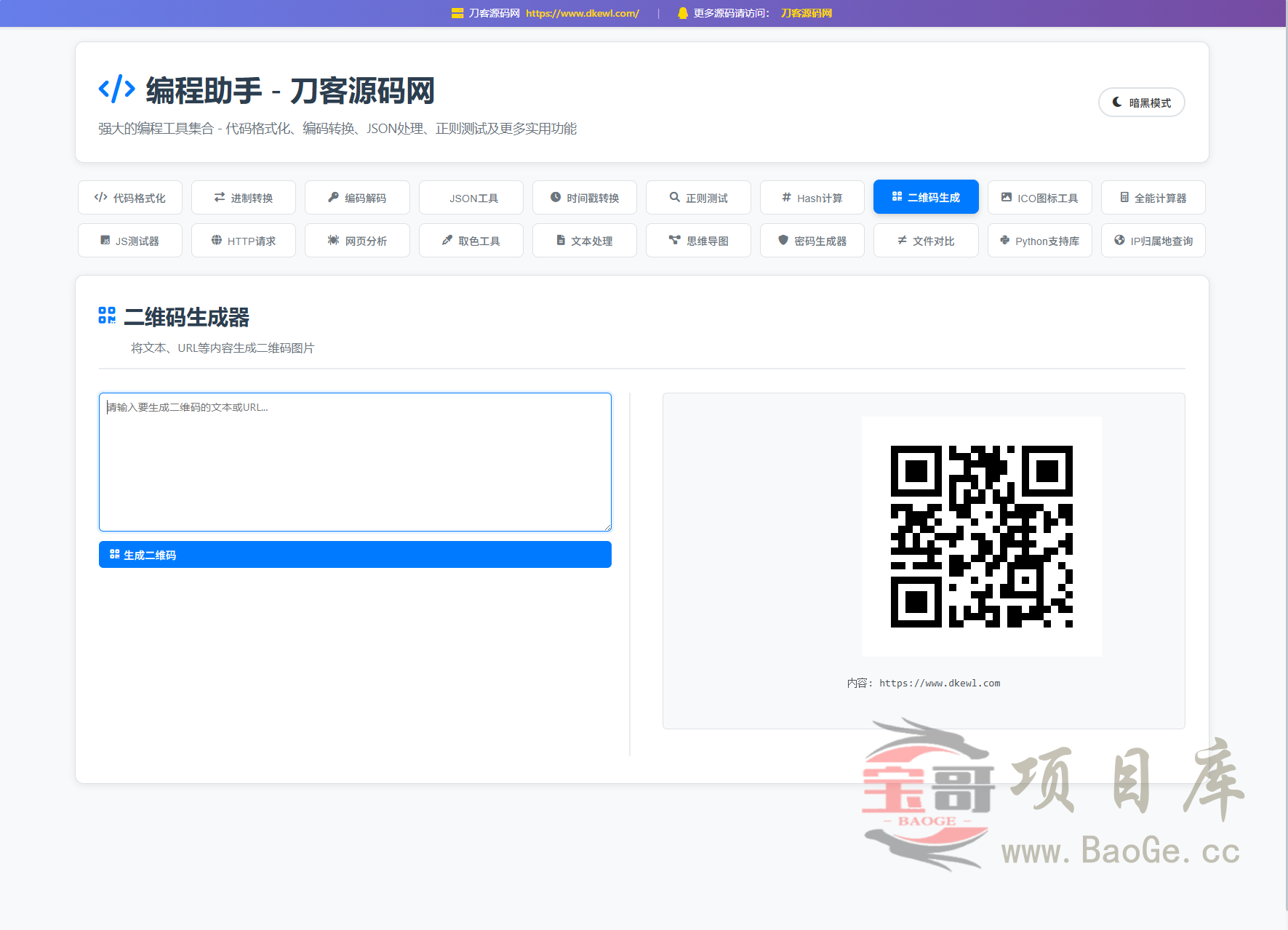The image size is (1288, 930).
Task: Click the QR icon beside 二维码生成器 heading
Action: point(107,315)
